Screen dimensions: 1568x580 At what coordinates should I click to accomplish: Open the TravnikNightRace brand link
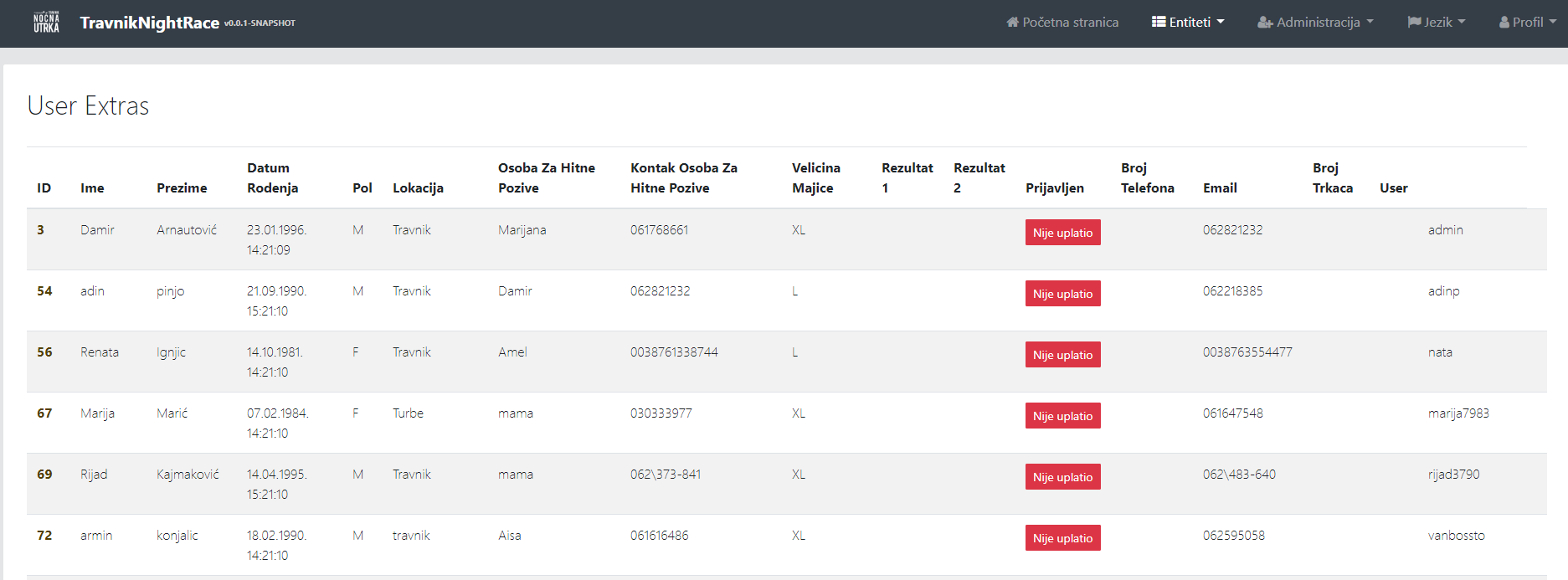pyautogui.click(x=150, y=23)
